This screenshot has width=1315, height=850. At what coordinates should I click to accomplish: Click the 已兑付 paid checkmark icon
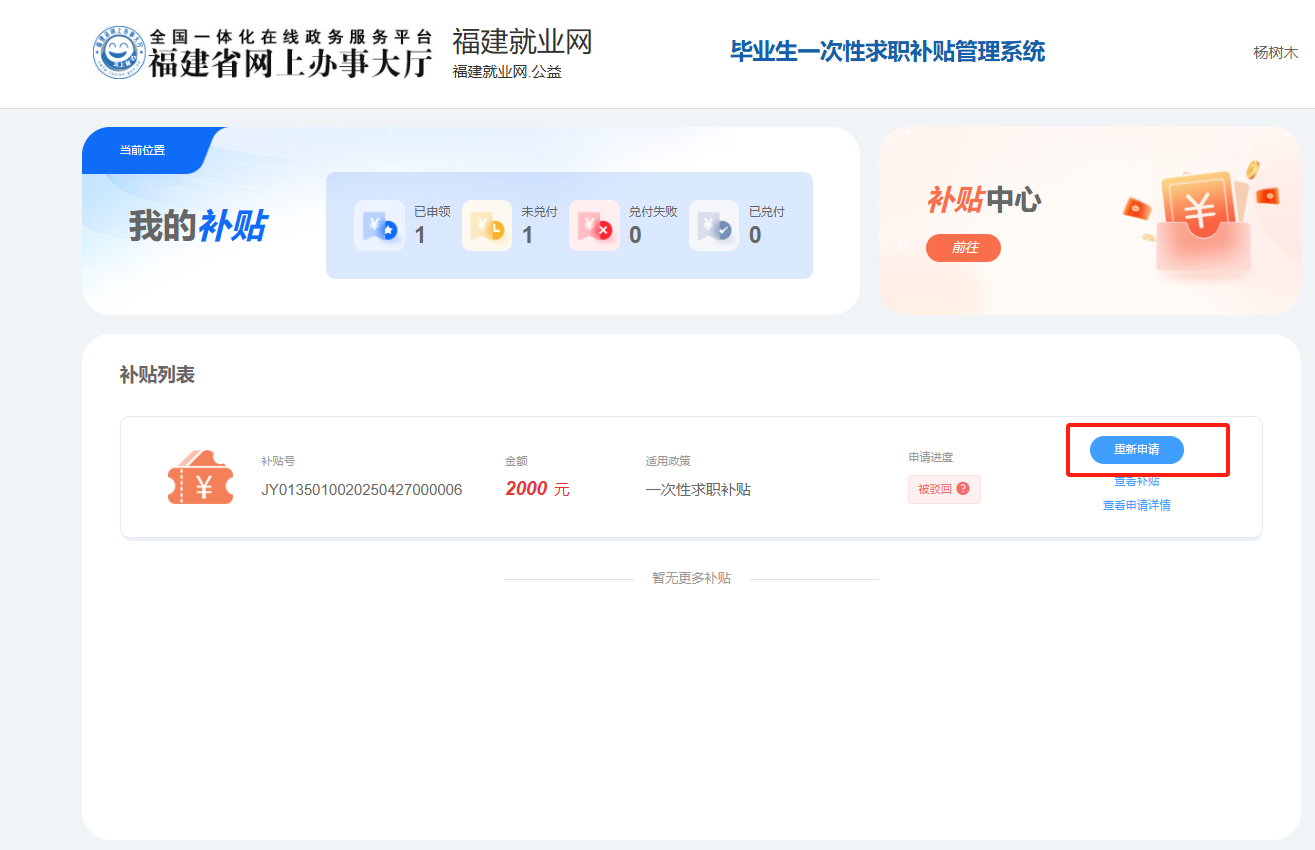[714, 226]
